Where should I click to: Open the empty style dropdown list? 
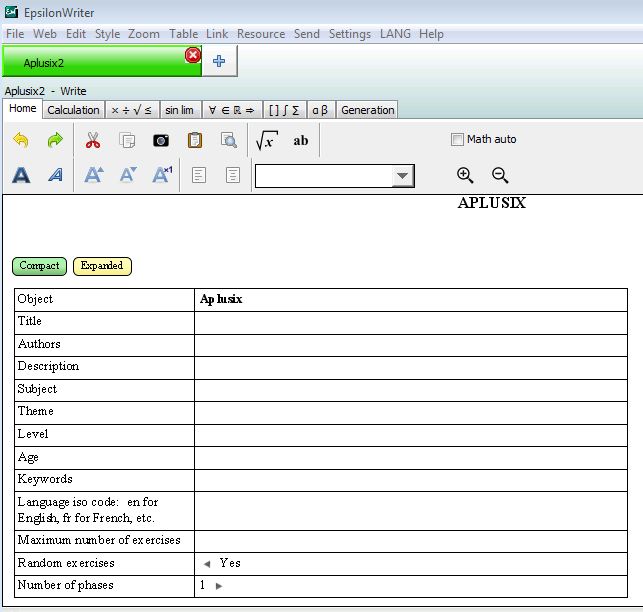tap(402, 176)
